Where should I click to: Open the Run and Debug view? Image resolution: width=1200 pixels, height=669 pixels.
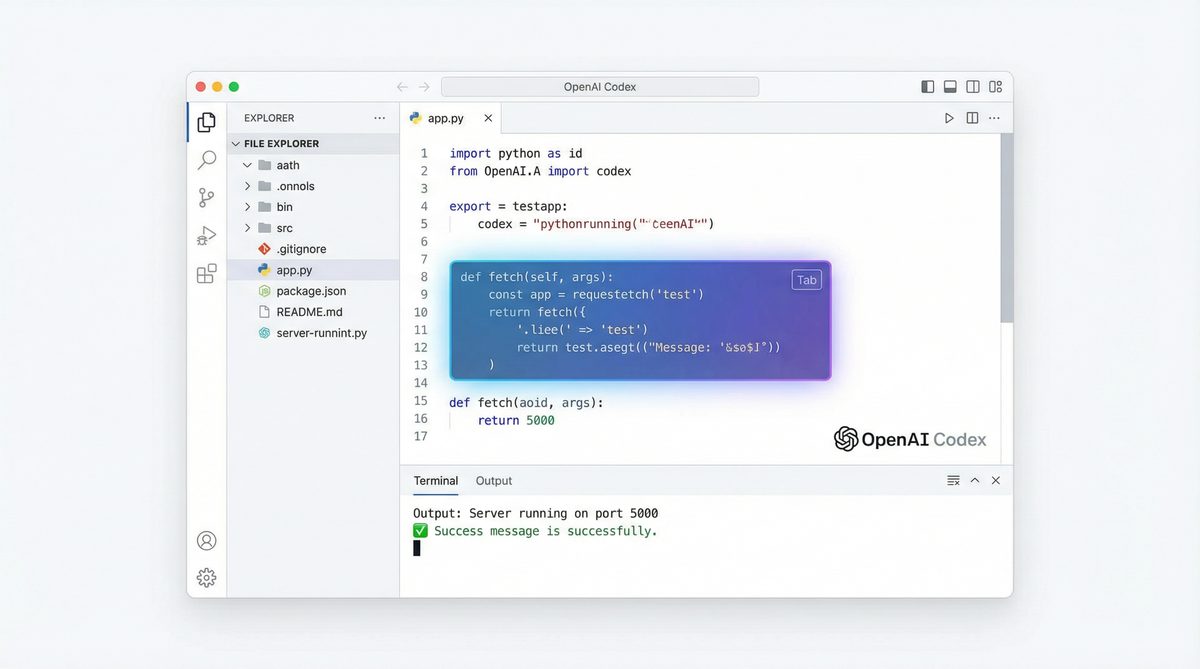pyautogui.click(x=206, y=236)
